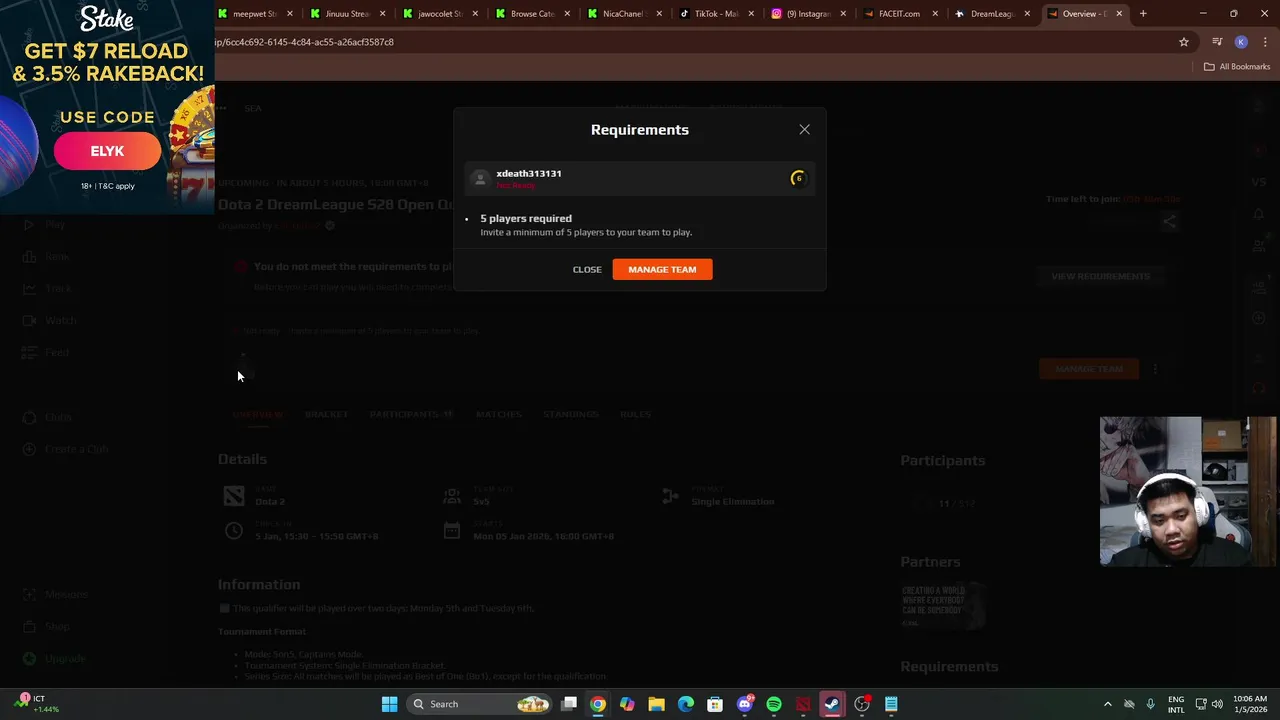Screen dimensions: 1280x720
Task: Open Steam from the taskbar
Action: tap(832, 704)
